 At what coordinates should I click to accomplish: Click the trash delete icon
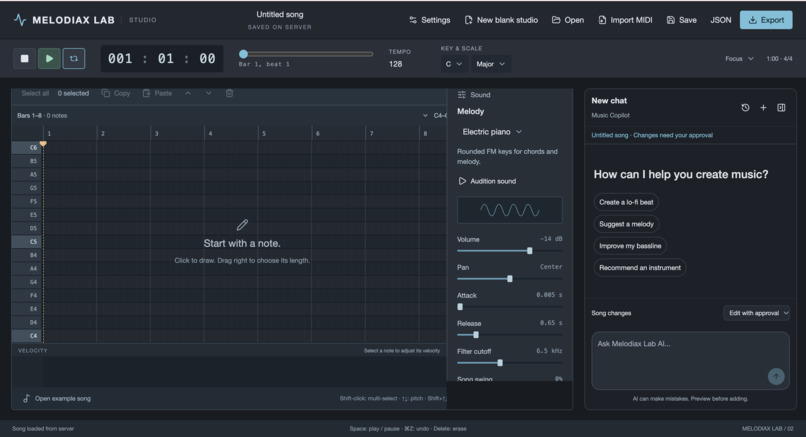(230, 93)
